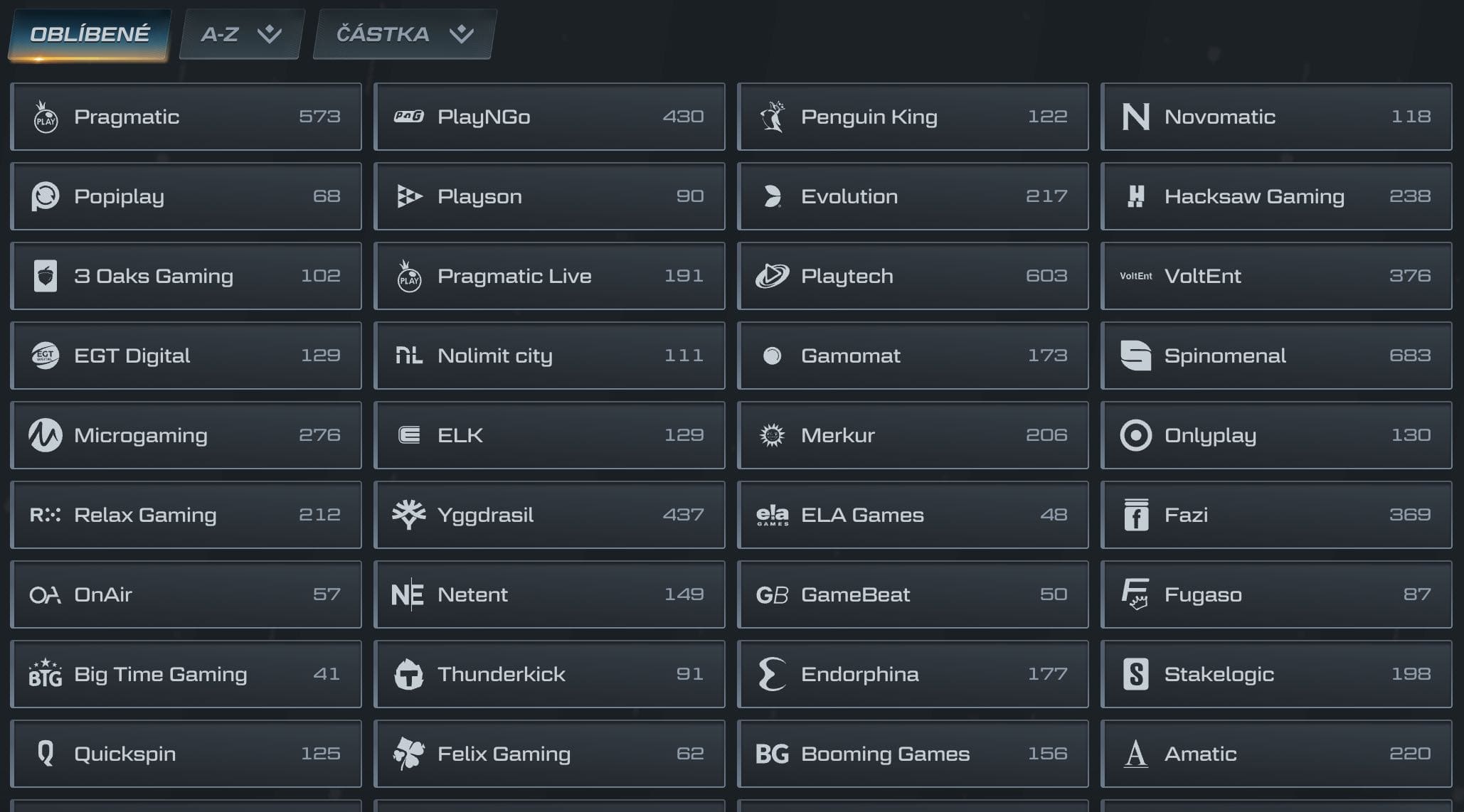Click the Novomatic N logo icon
The width and height of the screenshot is (1464, 812).
tap(1135, 117)
